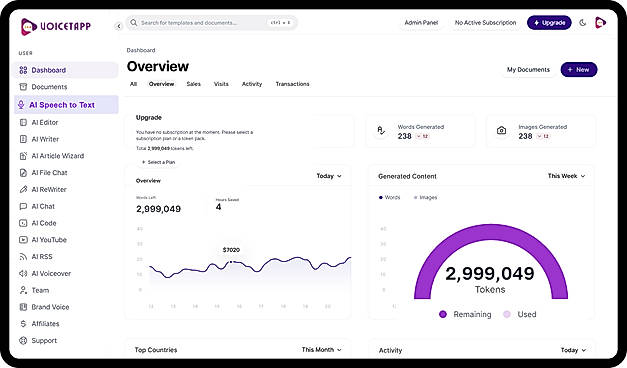
Task: Click the Affiliates dollar icon
Action: (23, 324)
